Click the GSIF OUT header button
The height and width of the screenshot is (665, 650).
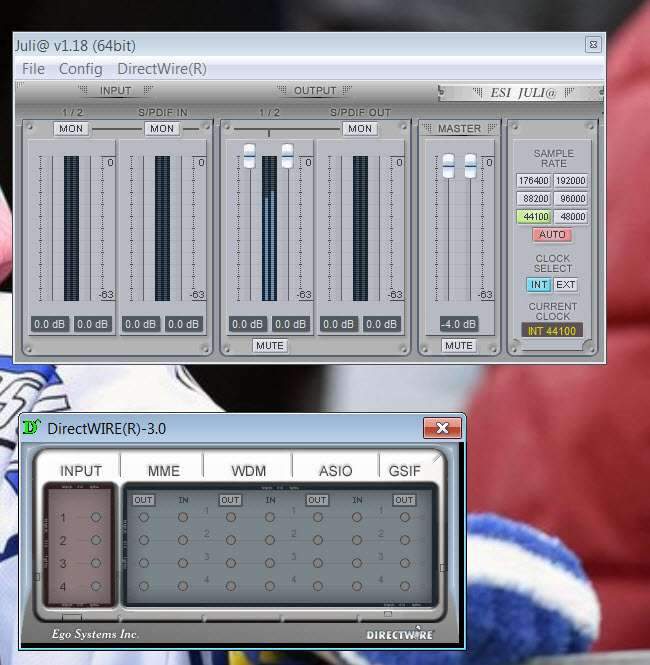click(x=404, y=500)
